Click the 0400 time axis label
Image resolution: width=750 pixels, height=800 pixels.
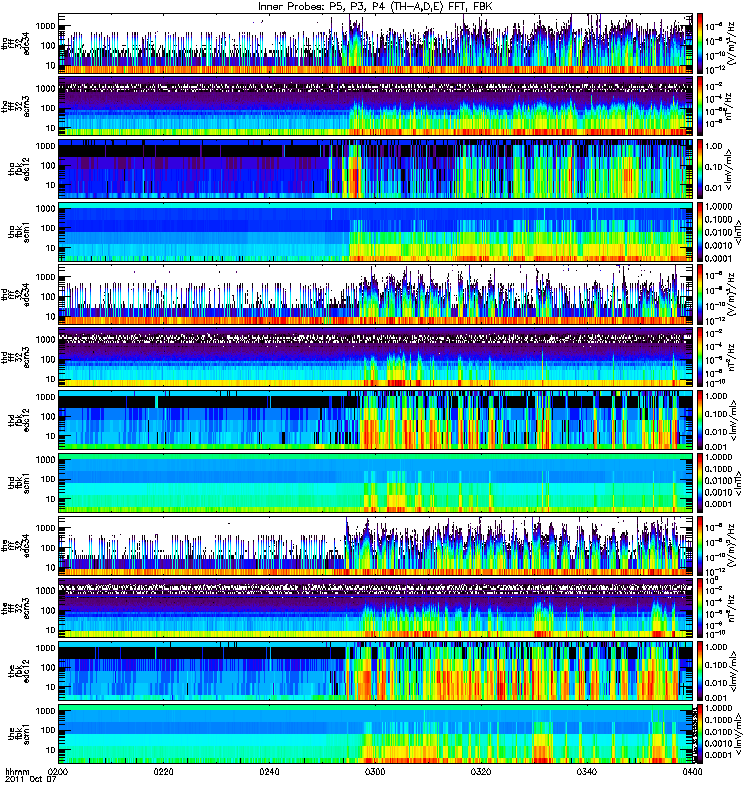[692, 772]
